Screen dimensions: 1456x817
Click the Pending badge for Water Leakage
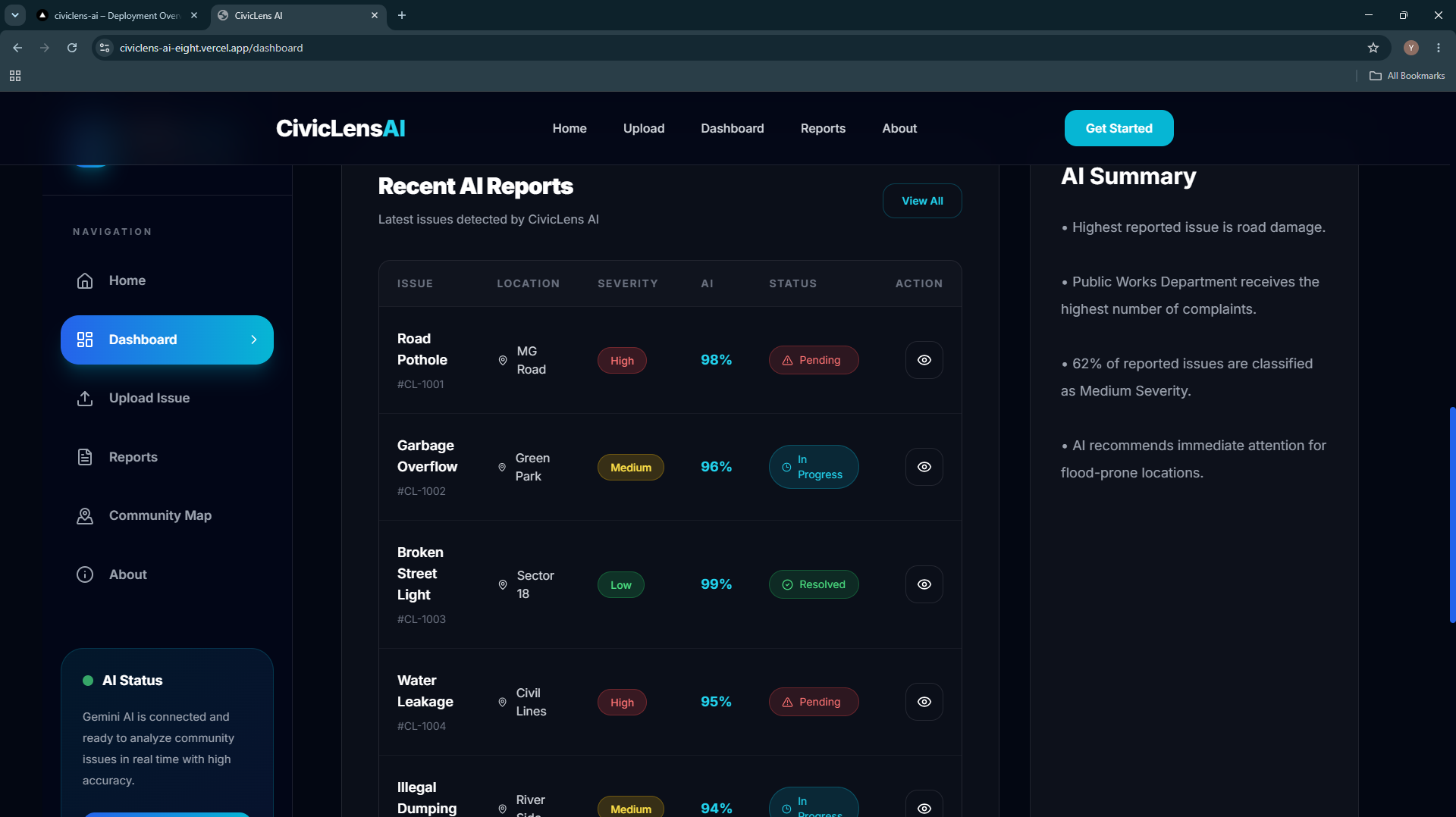click(814, 702)
